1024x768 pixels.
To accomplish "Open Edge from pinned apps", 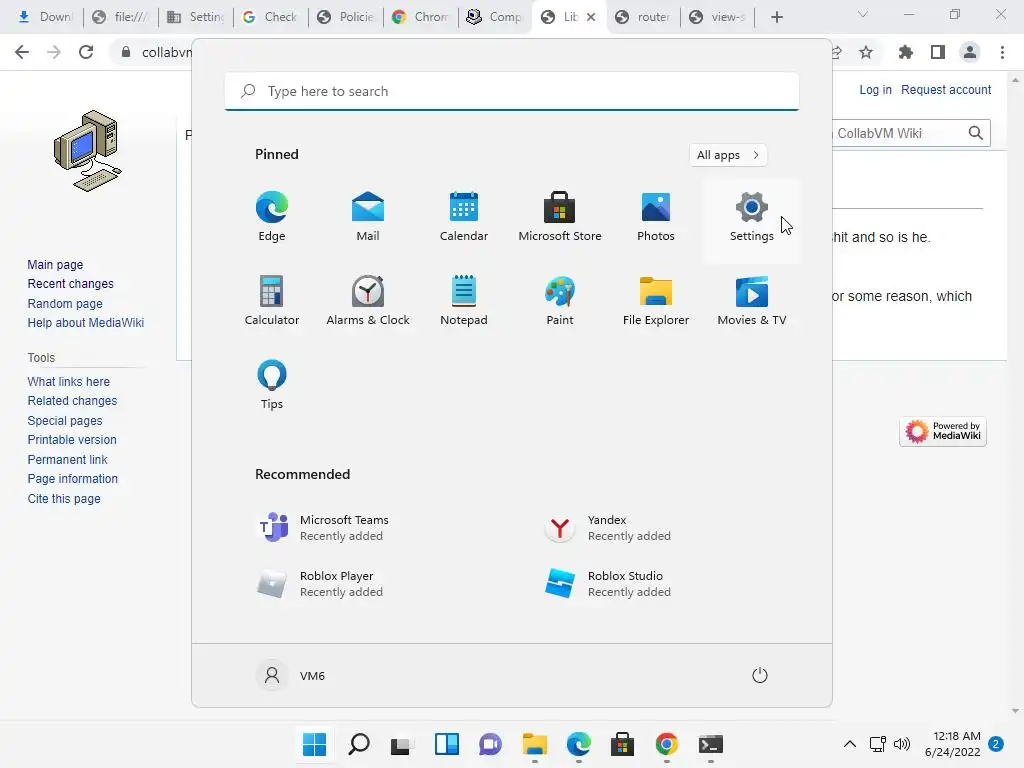I will [x=272, y=217].
